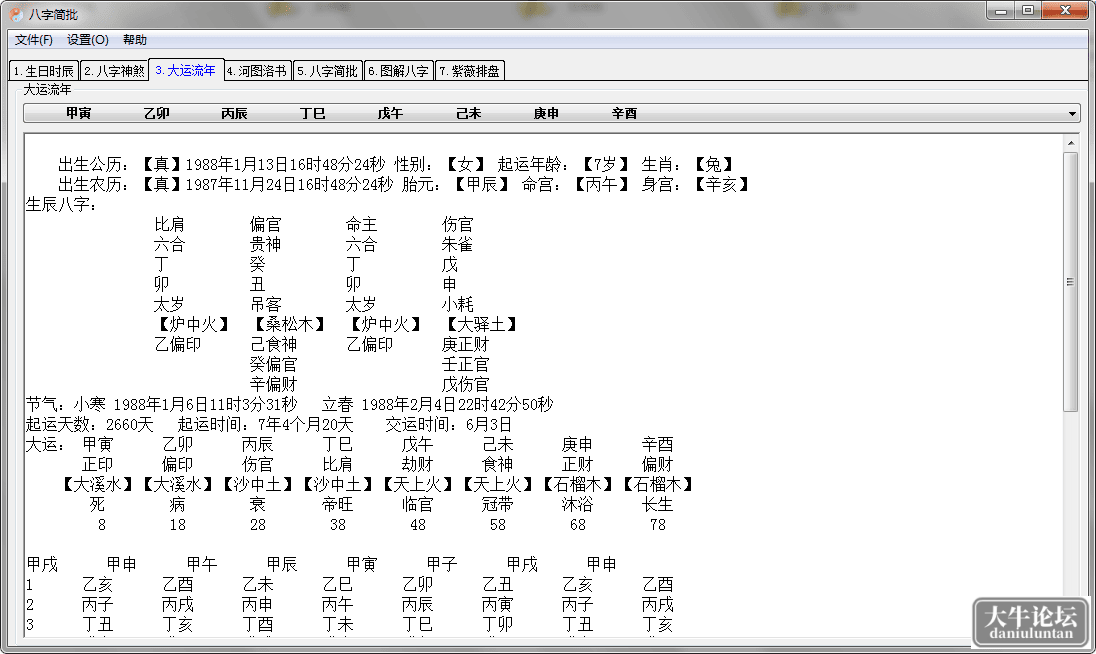Click the starting age 48 in 大运 row

[x=418, y=525]
